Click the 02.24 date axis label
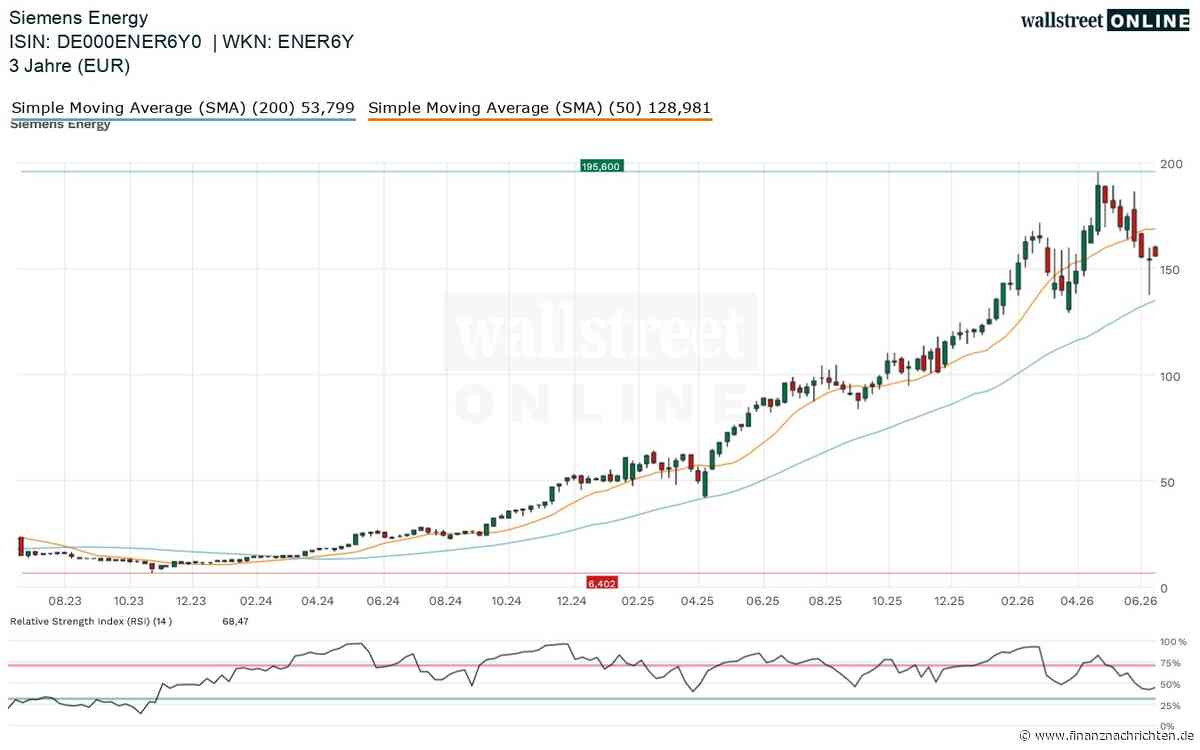This screenshot has height=750, width=1200. (x=256, y=601)
